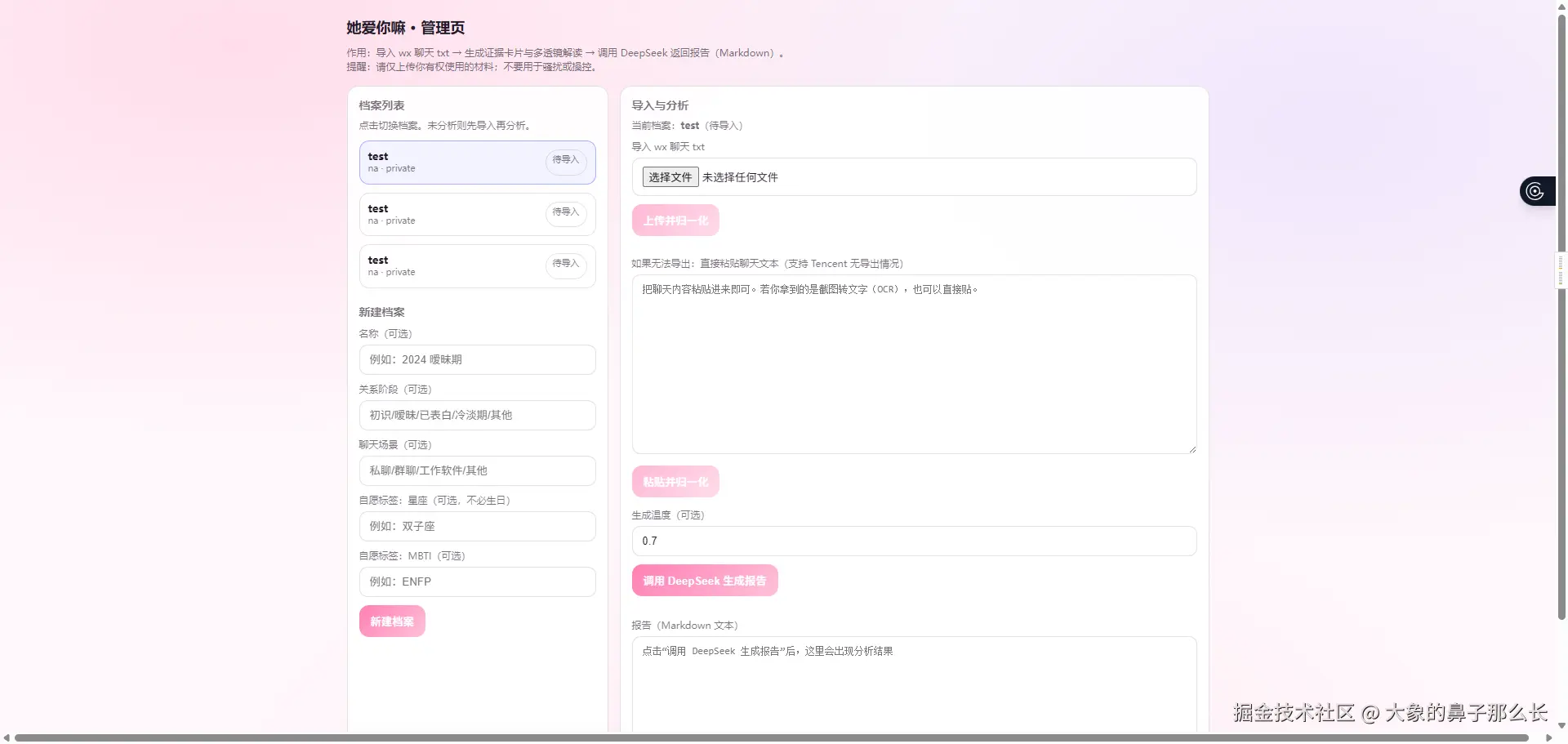Viewport: 1568px width, 744px height.
Task: Focus the MBTI tag input field
Action: pyautogui.click(x=477, y=581)
